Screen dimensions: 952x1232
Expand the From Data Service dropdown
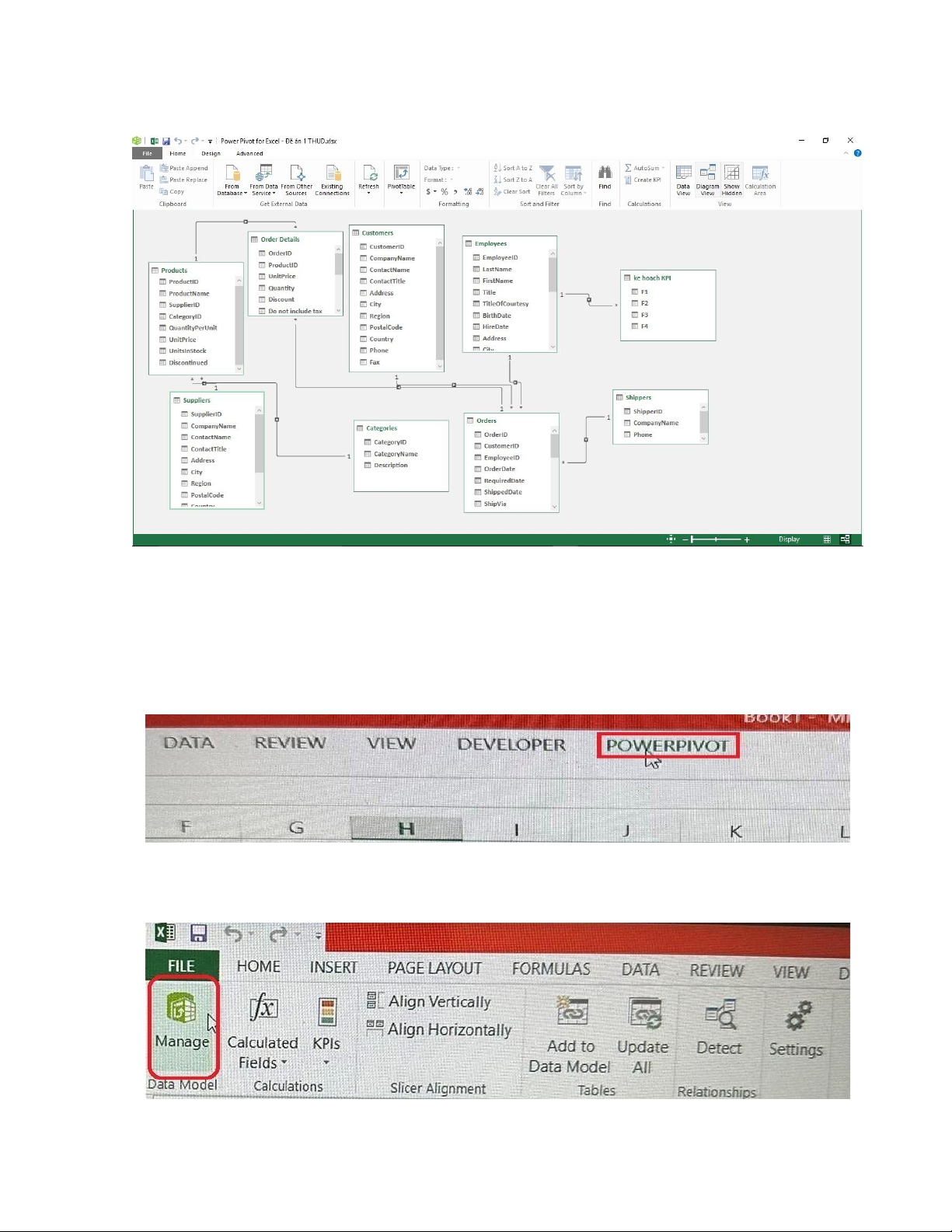[x=263, y=191]
